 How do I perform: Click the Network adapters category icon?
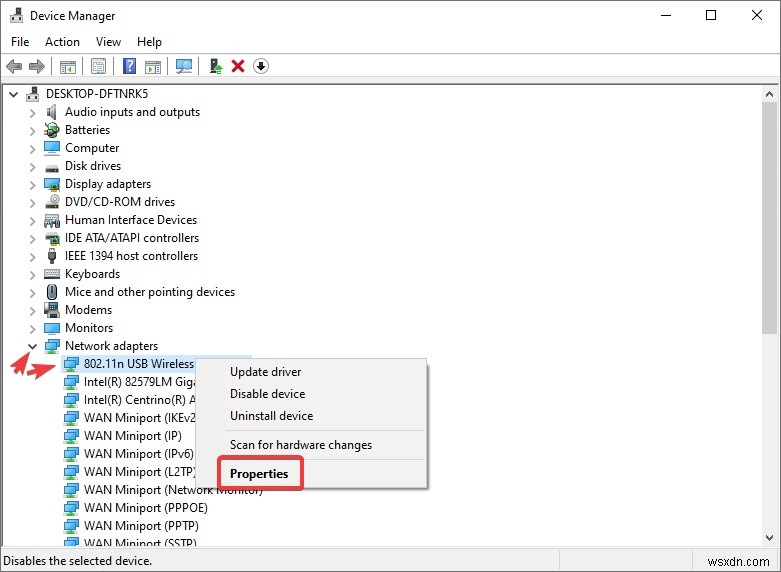[x=52, y=346]
